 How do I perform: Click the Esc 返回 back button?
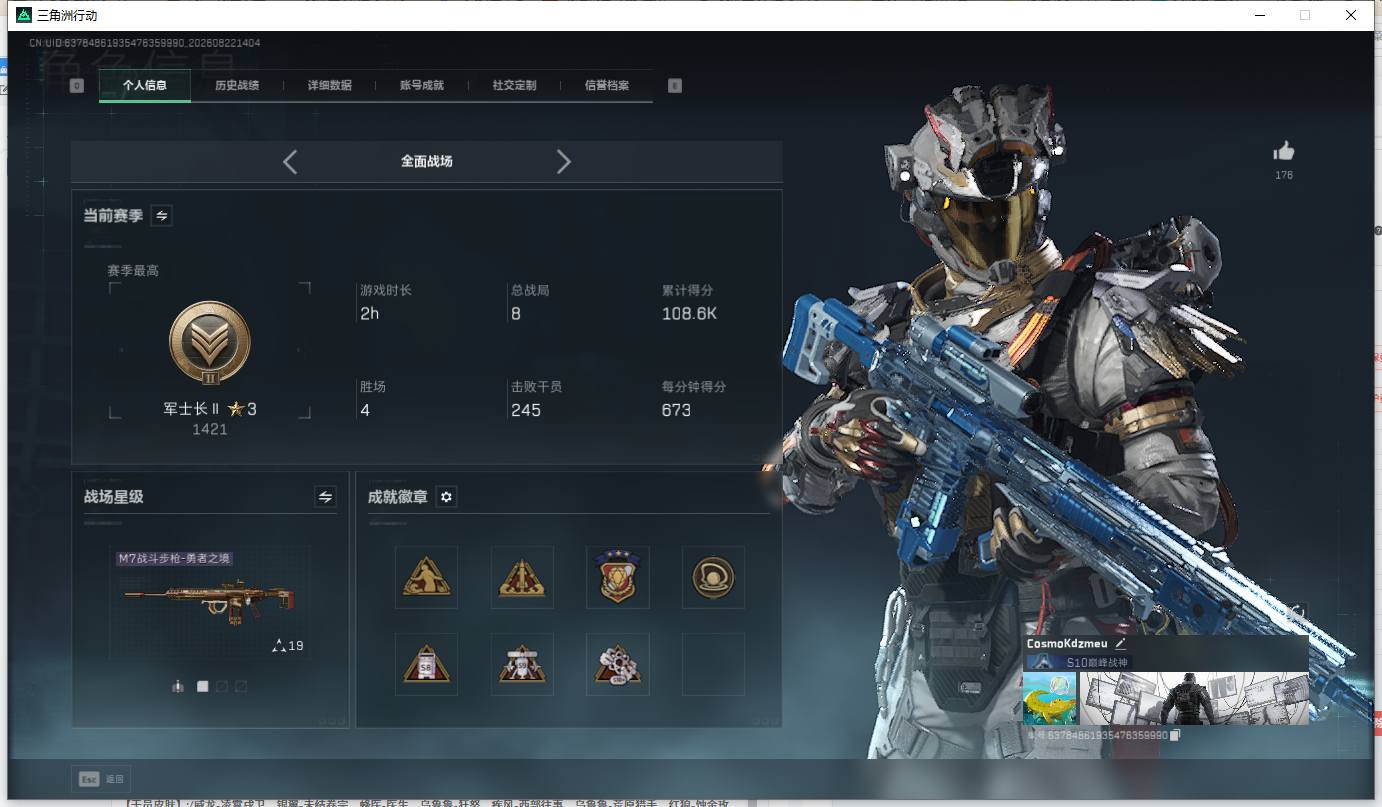pos(101,779)
